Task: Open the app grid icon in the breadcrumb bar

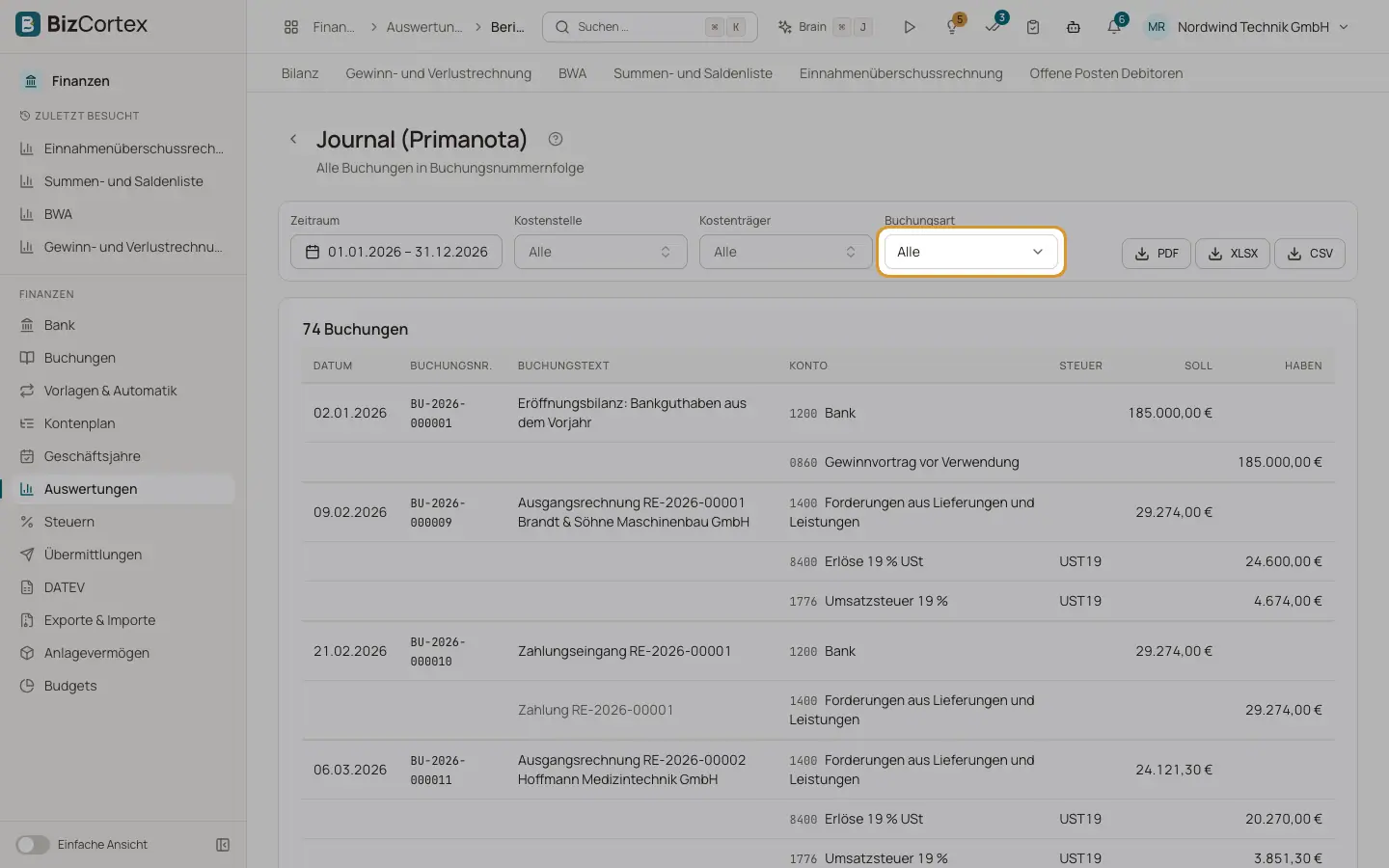Action: [291, 27]
